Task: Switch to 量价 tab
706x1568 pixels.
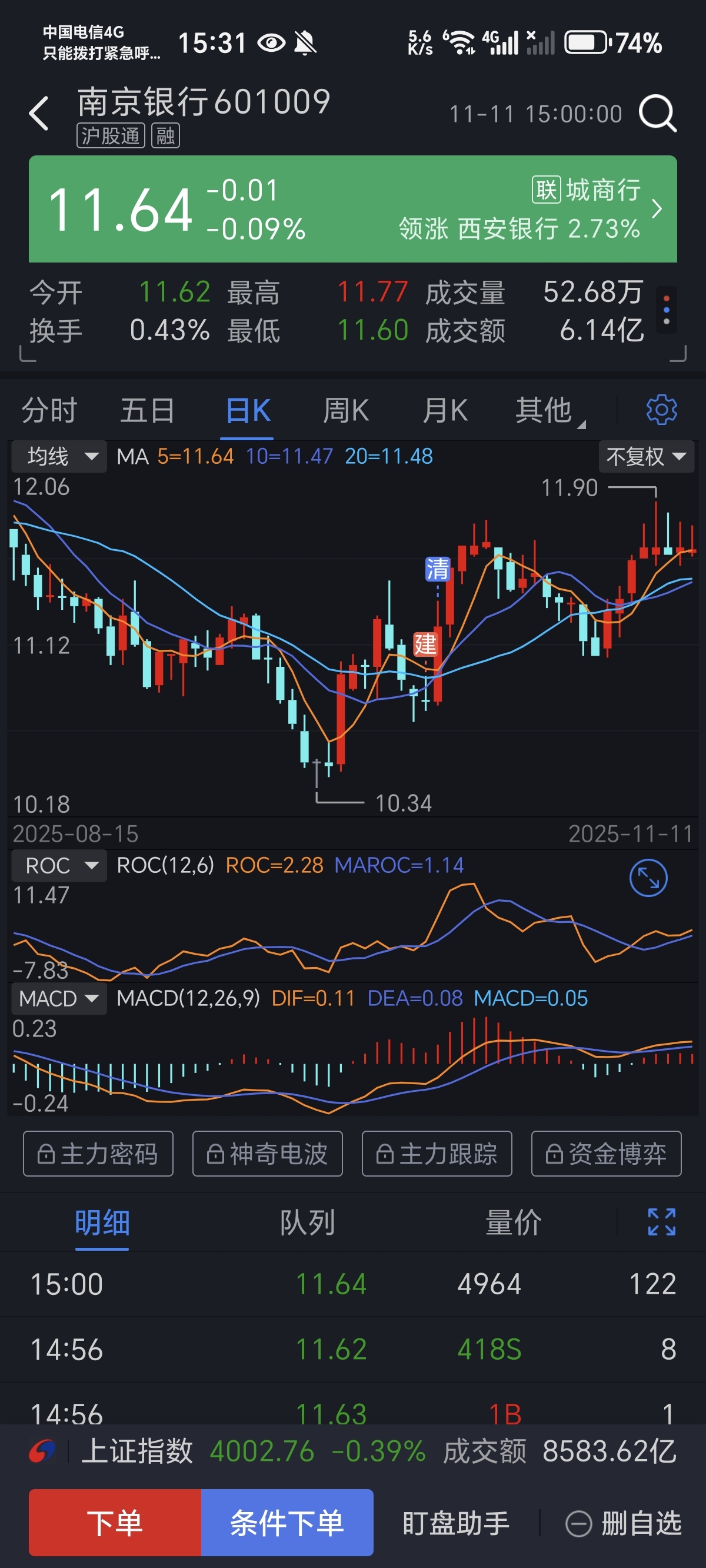Action: click(x=513, y=1223)
